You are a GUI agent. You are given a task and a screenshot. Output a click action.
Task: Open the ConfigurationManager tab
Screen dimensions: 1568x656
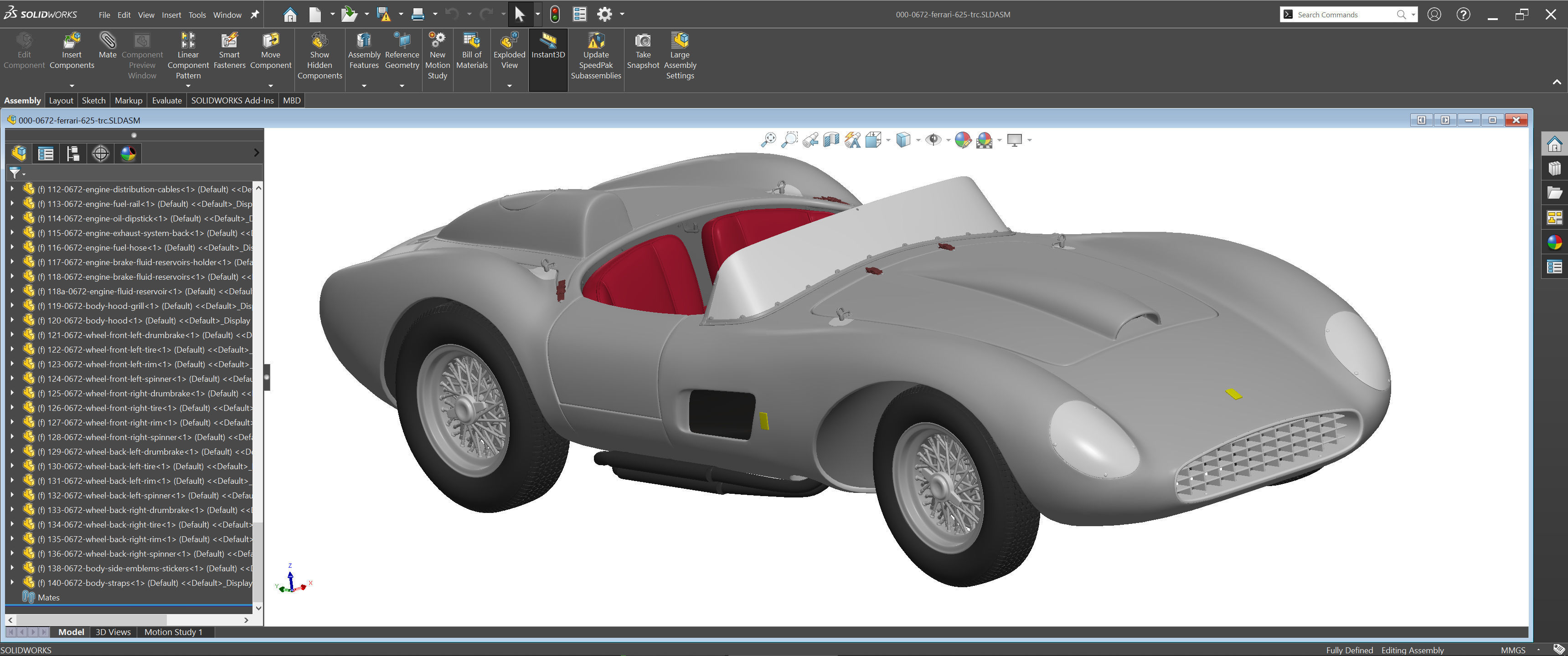coord(73,154)
